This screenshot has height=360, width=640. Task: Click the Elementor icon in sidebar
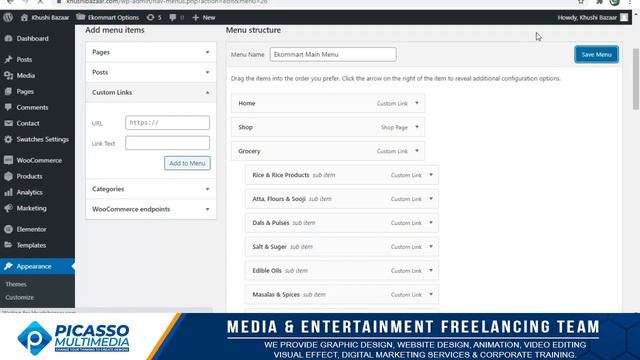pyautogui.click(x=9, y=229)
